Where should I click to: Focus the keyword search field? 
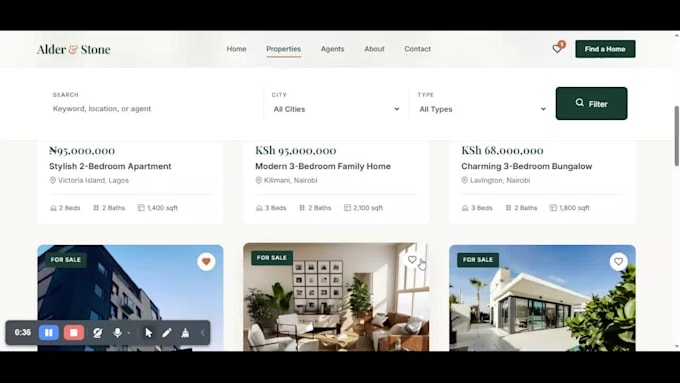(154, 108)
